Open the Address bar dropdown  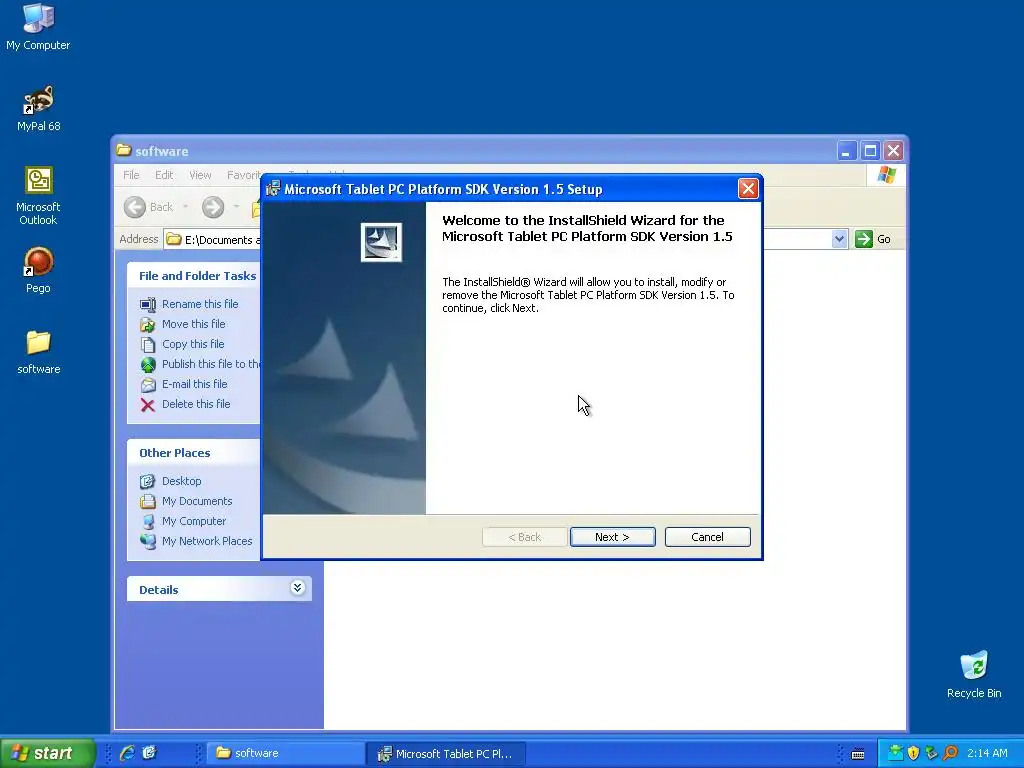pos(839,239)
